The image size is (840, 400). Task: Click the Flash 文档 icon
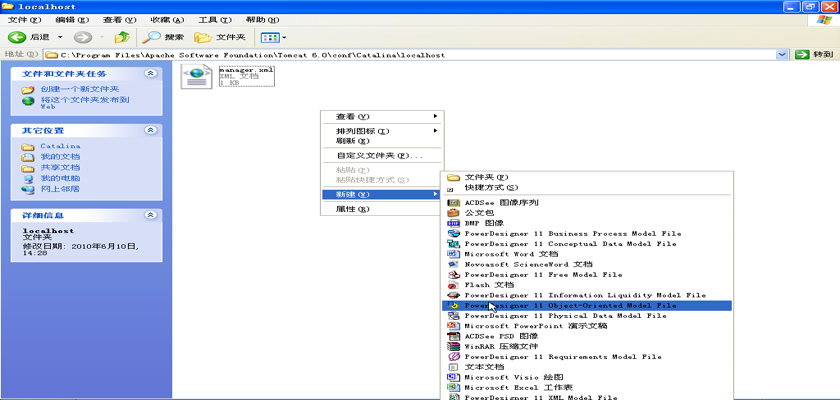pyautogui.click(x=454, y=285)
